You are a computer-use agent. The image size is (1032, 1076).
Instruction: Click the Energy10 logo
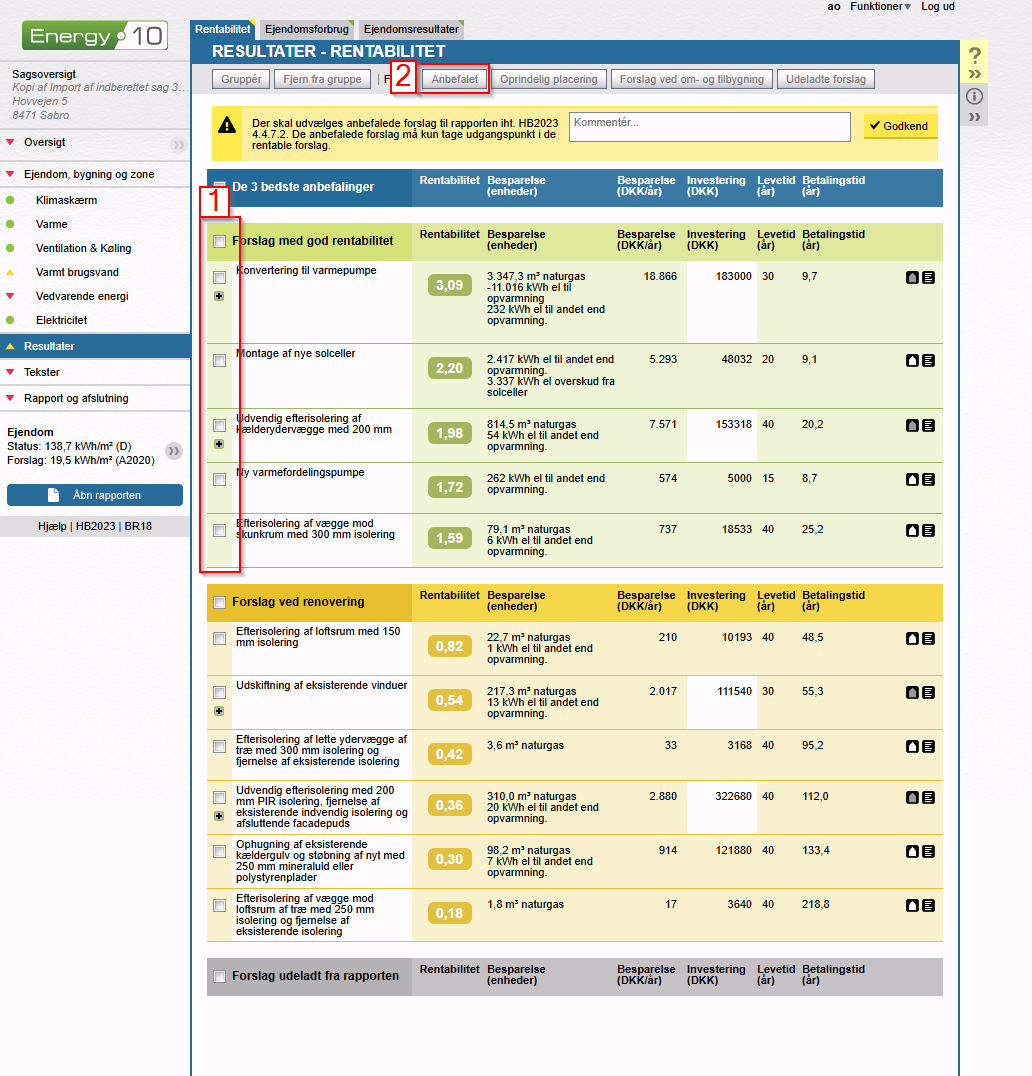point(95,37)
